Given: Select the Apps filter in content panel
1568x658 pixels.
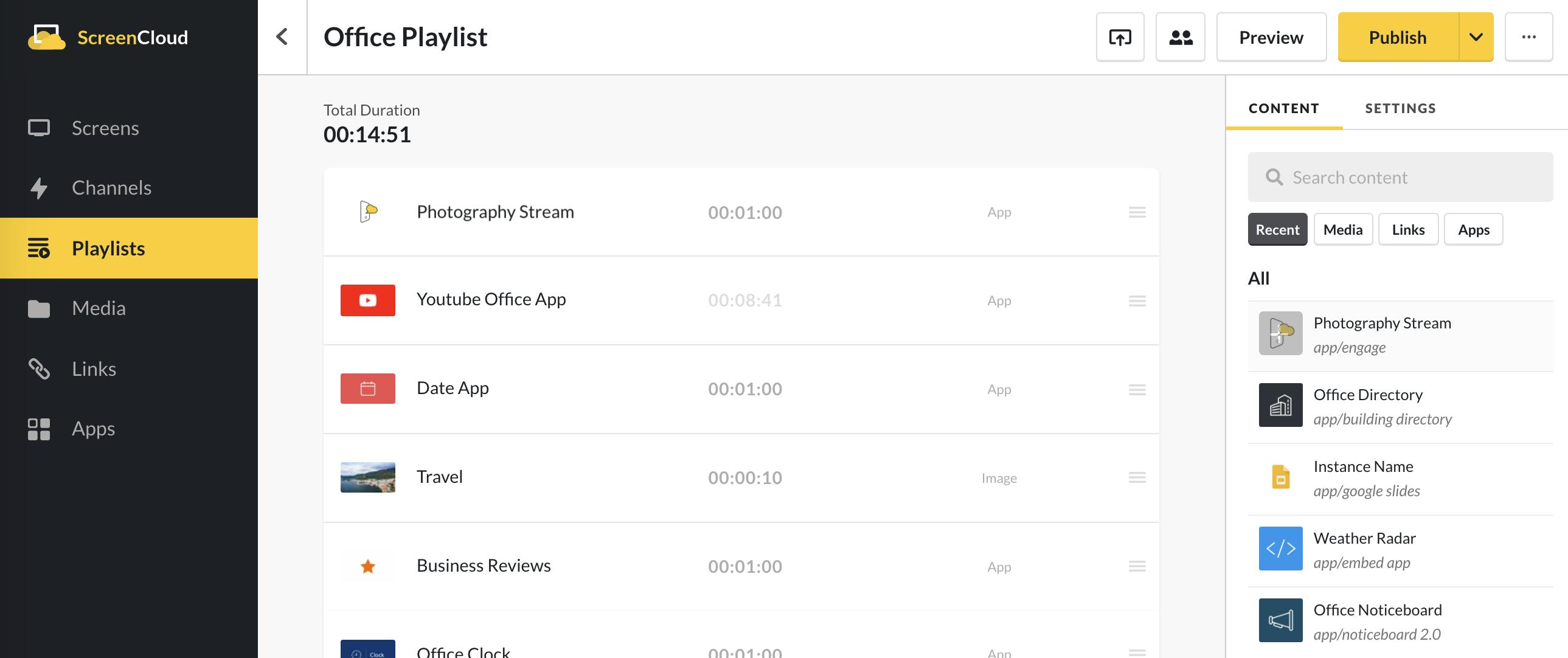Looking at the screenshot, I should tap(1473, 229).
